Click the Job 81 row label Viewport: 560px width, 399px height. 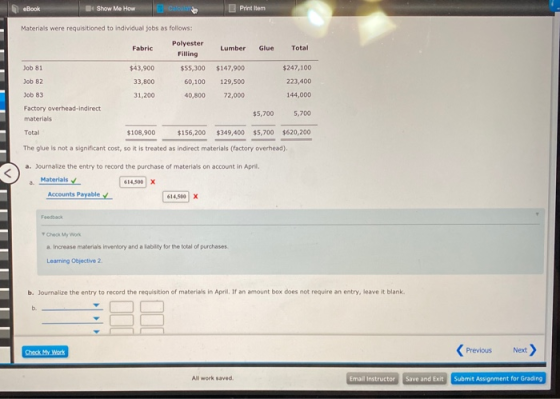(33, 68)
